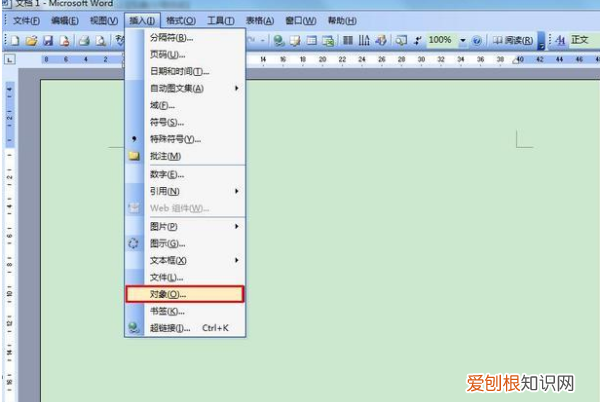Click the Show/Hide formatting marks icon
600x402 pixels.
point(417,41)
